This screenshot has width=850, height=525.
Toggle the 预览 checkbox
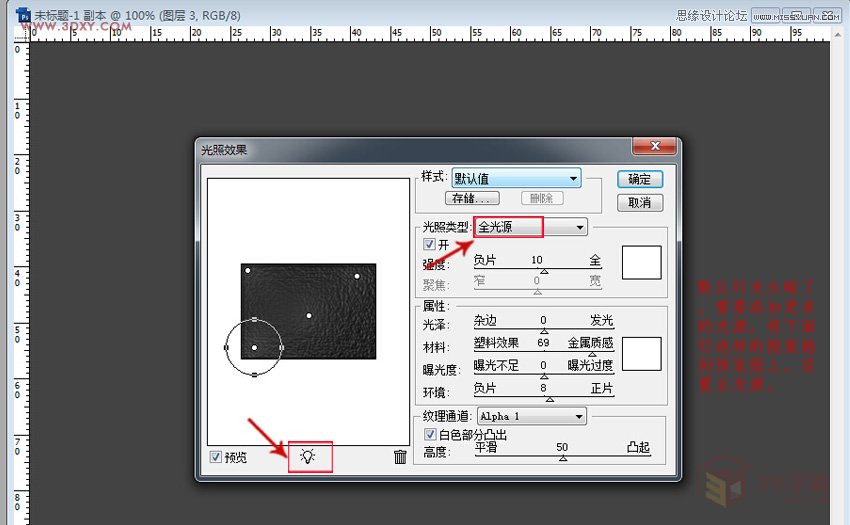click(x=215, y=457)
